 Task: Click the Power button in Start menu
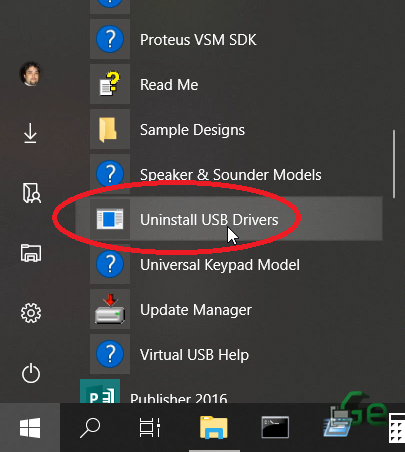click(x=31, y=373)
